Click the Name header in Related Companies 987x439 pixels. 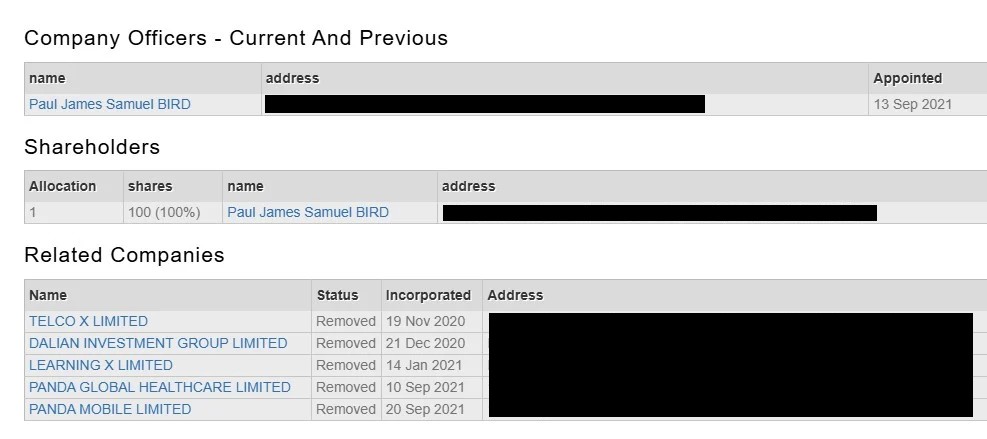48,295
